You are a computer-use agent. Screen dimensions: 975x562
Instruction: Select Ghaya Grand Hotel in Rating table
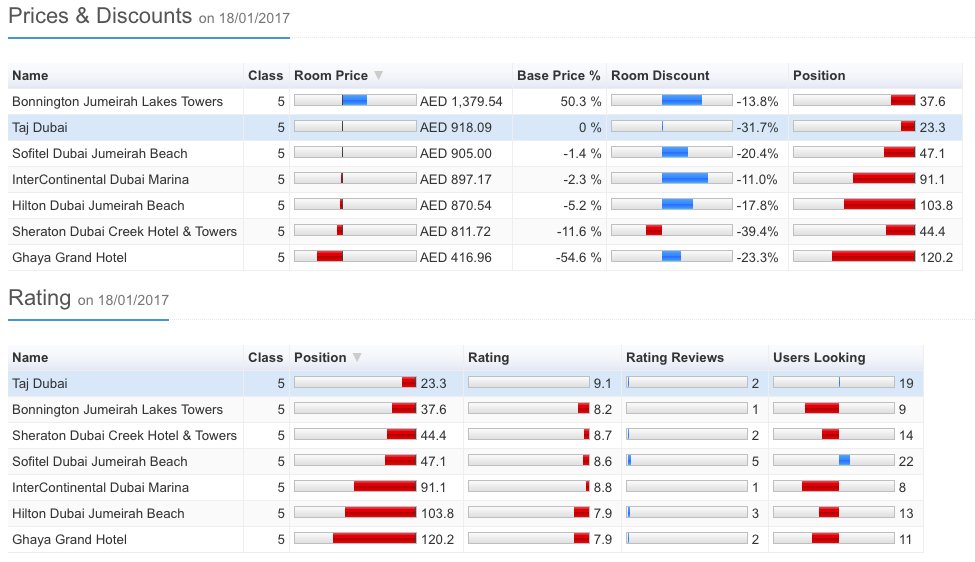coord(69,540)
